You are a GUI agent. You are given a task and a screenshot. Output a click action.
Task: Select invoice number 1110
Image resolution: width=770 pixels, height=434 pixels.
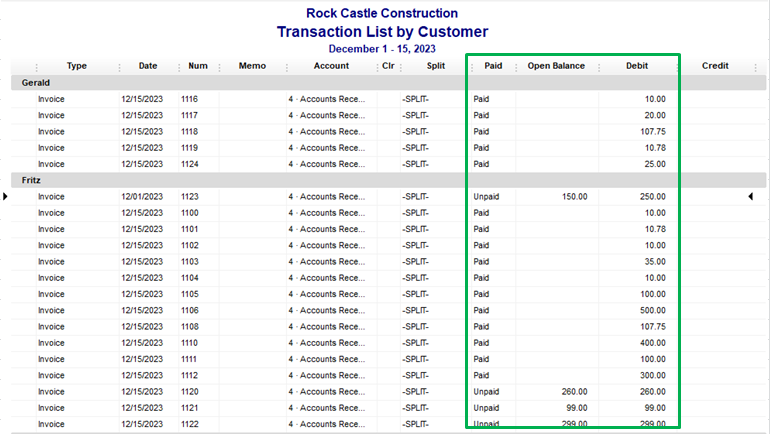[x=189, y=343]
